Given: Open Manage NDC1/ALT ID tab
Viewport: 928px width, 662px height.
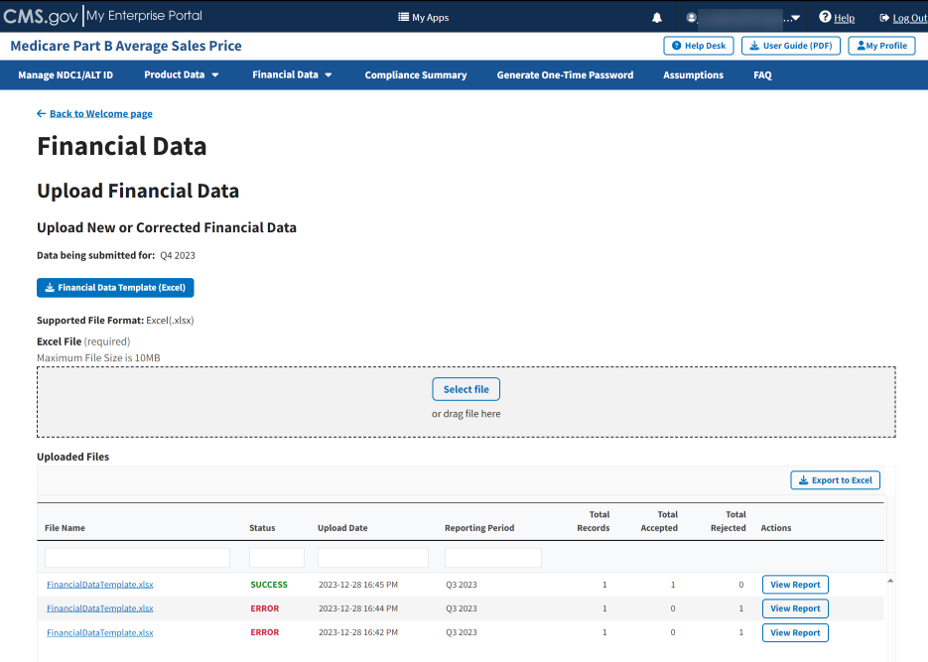Looking at the screenshot, I should (x=66, y=75).
